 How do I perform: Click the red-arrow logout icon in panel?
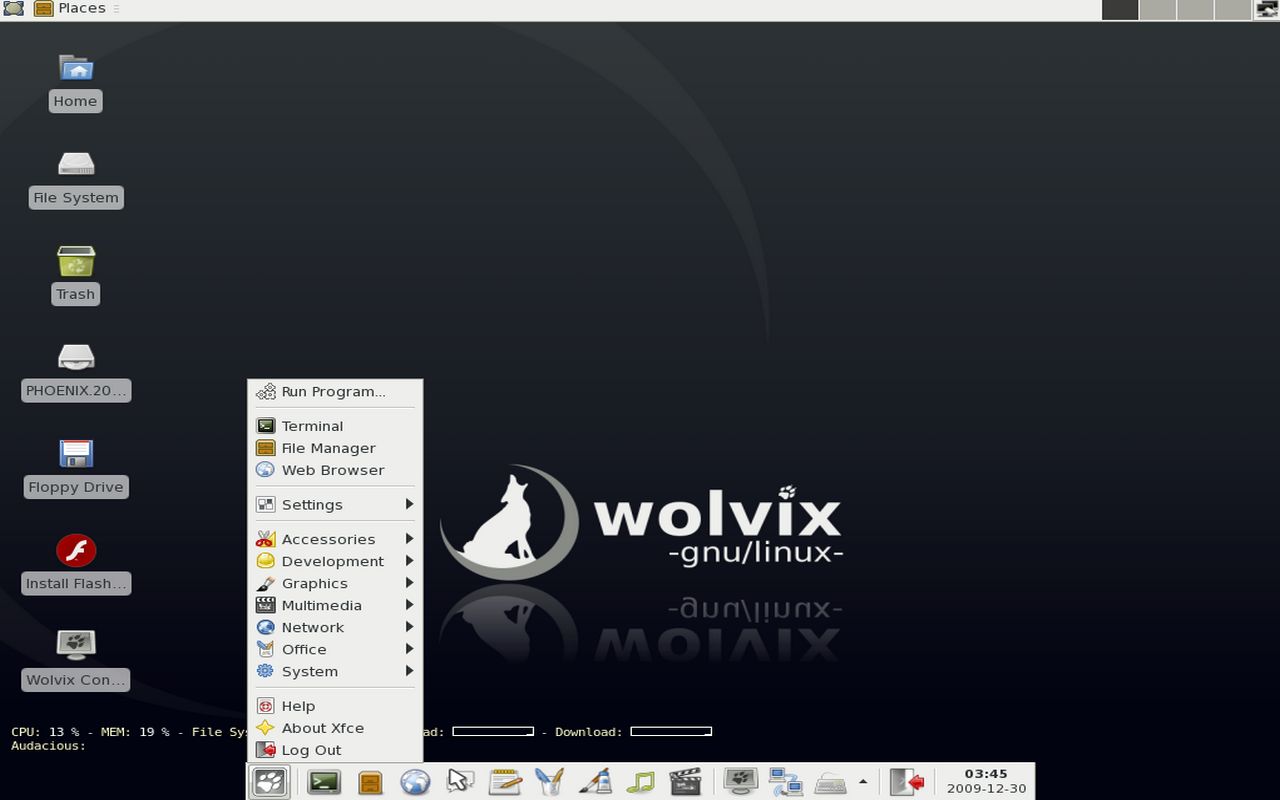pos(906,782)
